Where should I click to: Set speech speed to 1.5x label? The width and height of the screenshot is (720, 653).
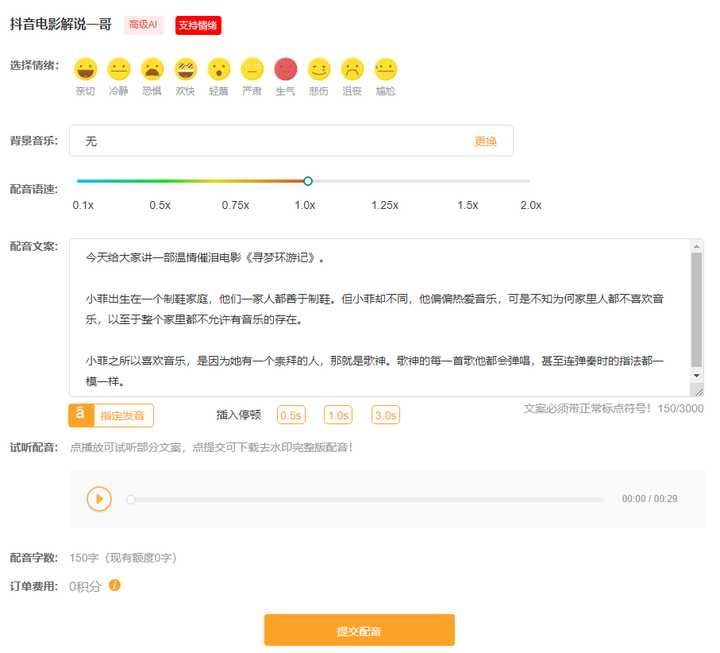pos(467,205)
